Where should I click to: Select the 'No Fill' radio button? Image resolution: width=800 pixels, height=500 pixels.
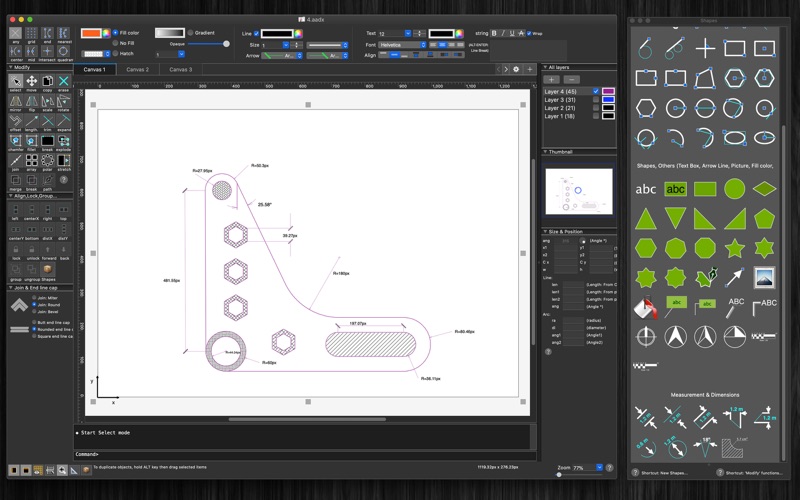click(115, 43)
